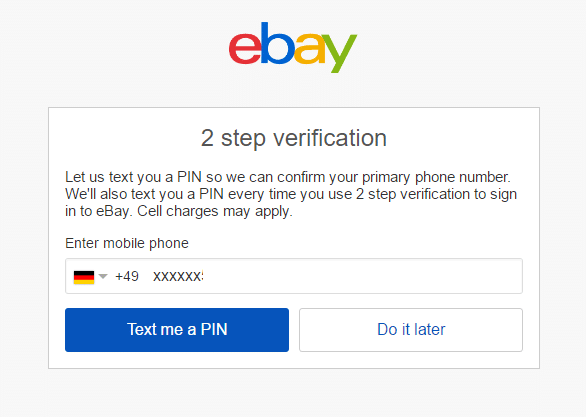Click the Text me a PIN button
Viewport: 586px width, 417px height.
tap(177, 330)
